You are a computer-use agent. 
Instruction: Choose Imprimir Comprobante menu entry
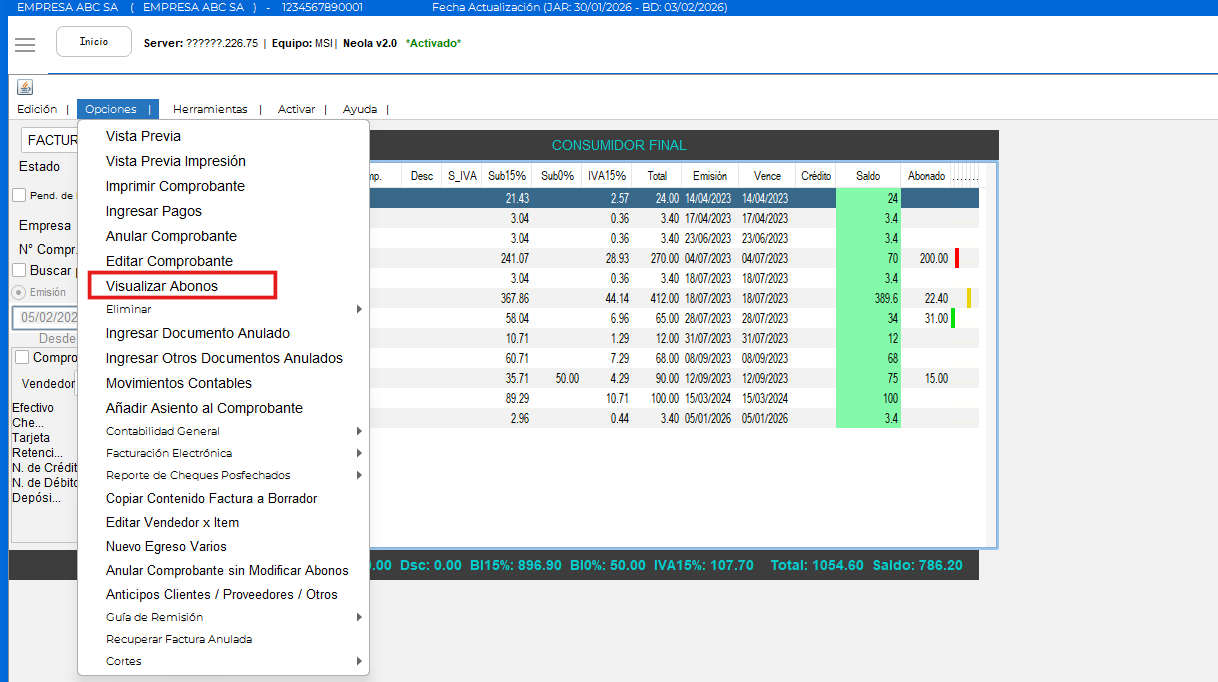click(175, 186)
